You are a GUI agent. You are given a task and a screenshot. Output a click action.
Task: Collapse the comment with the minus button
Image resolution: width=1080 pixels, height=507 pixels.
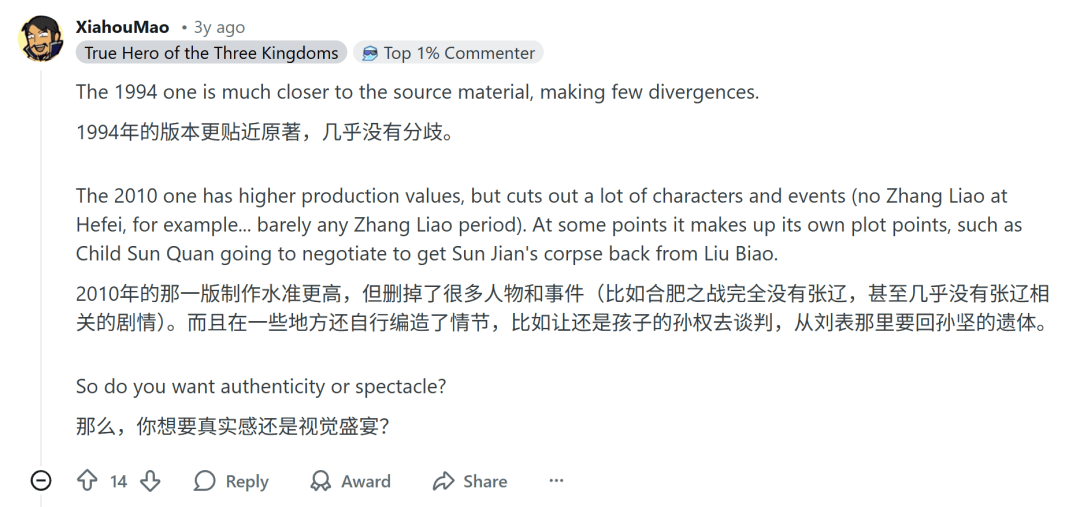tap(41, 481)
